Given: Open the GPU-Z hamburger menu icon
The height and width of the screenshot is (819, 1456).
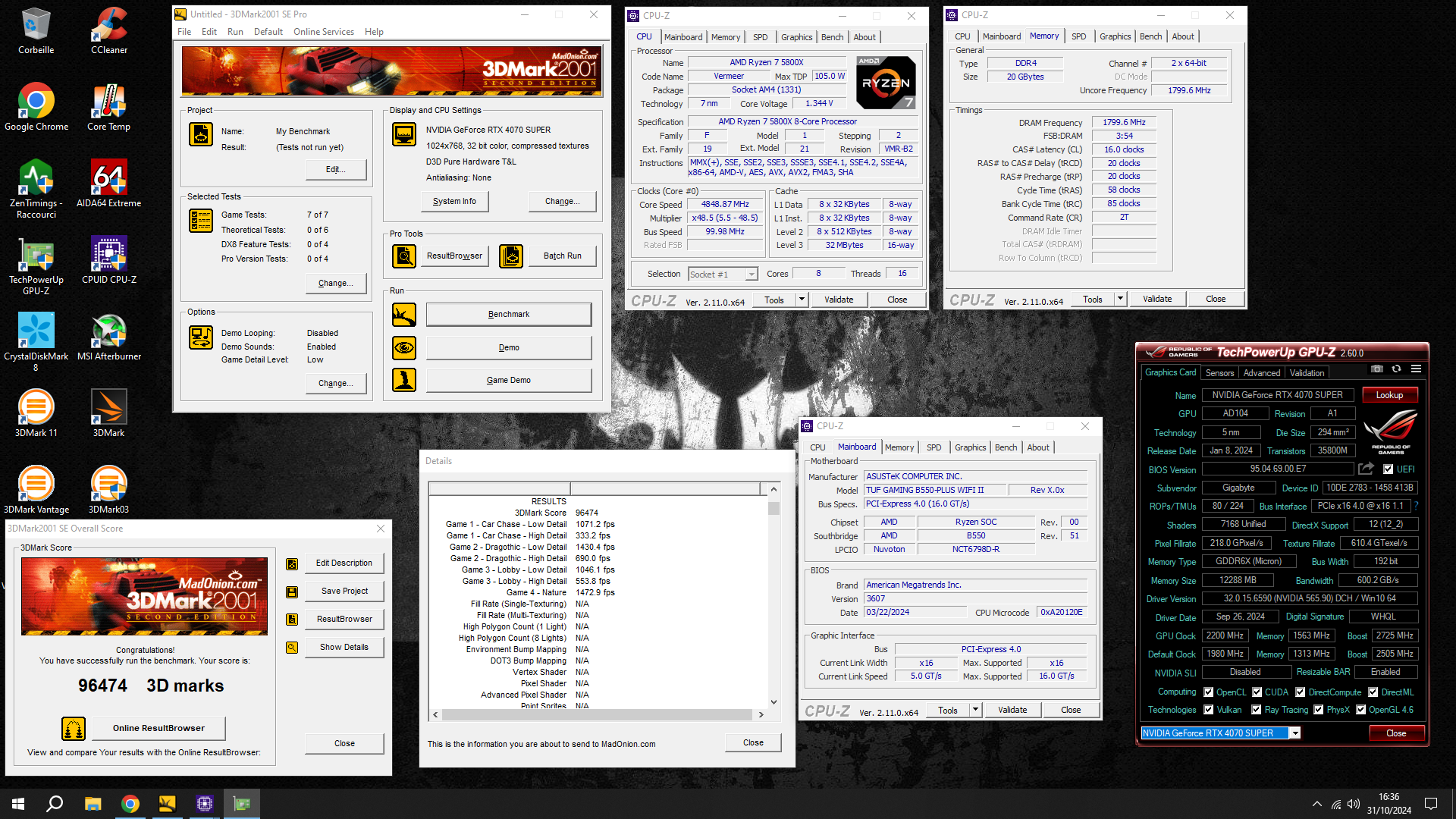Looking at the screenshot, I should coord(1416,369).
